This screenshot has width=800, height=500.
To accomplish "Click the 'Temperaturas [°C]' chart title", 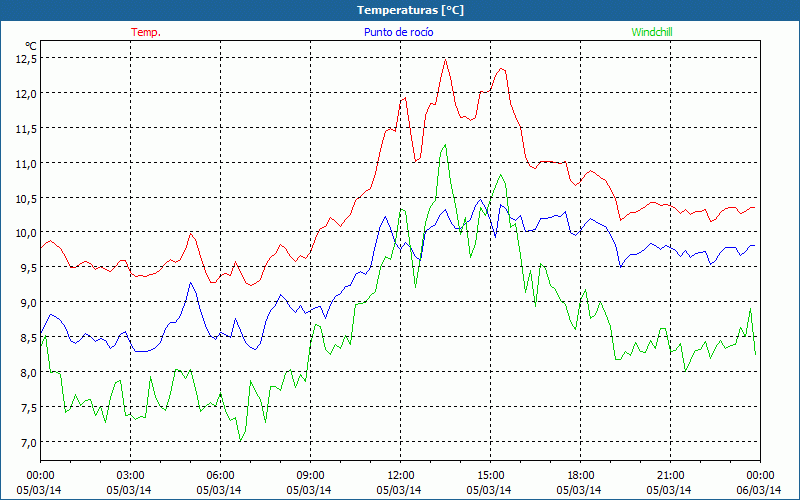I will tap(410, 10).
